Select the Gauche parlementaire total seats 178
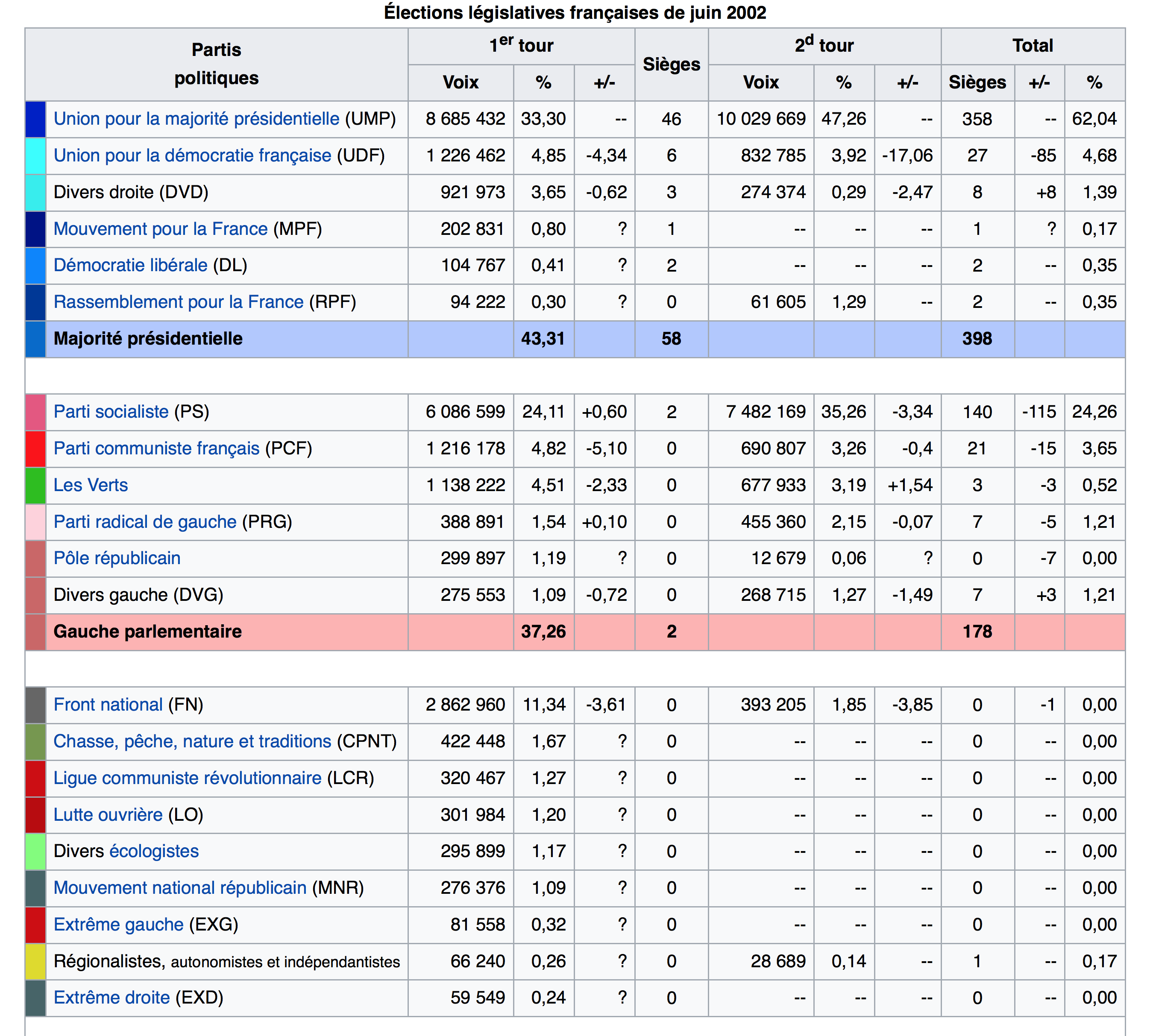This screenshot has height=1036, width=1150. coord(977,632)
